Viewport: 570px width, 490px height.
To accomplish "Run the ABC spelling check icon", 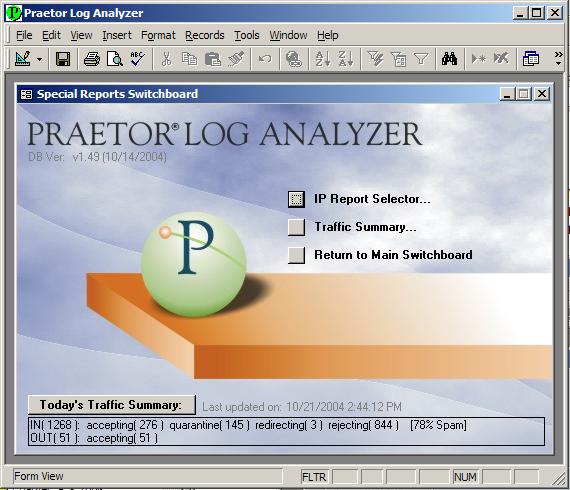I will pyautogui.click(x=137, y=59).
